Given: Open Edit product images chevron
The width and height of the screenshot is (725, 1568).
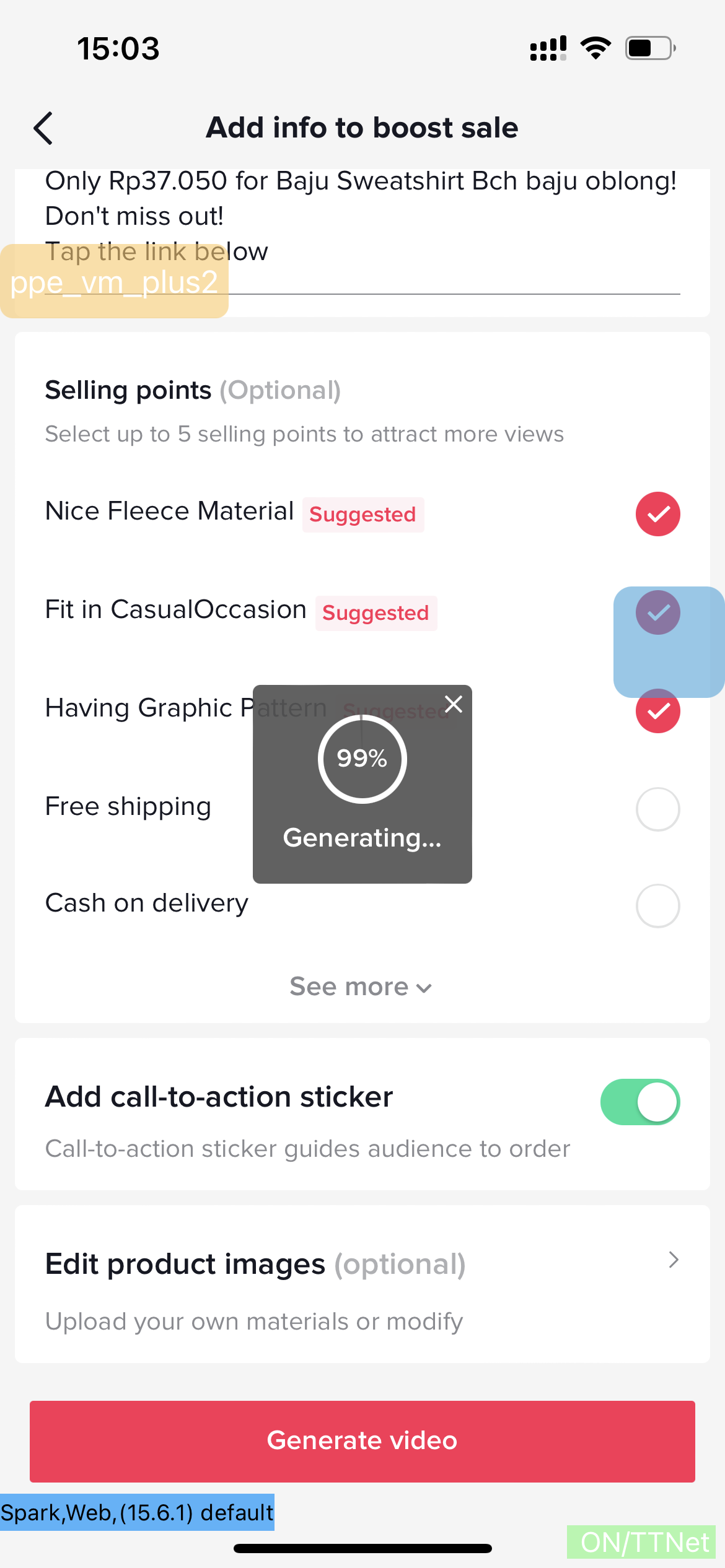Looking at the screenshot, I should [674, 1260].
